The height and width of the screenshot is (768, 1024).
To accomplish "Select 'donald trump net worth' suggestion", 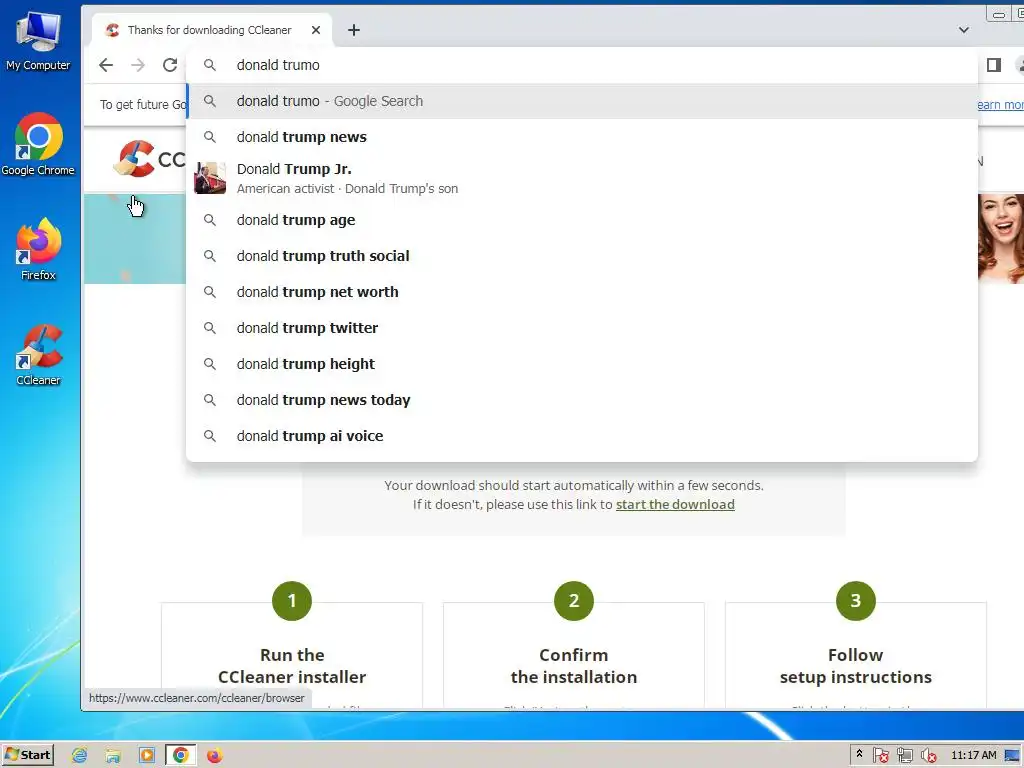I will click(582, 292).
